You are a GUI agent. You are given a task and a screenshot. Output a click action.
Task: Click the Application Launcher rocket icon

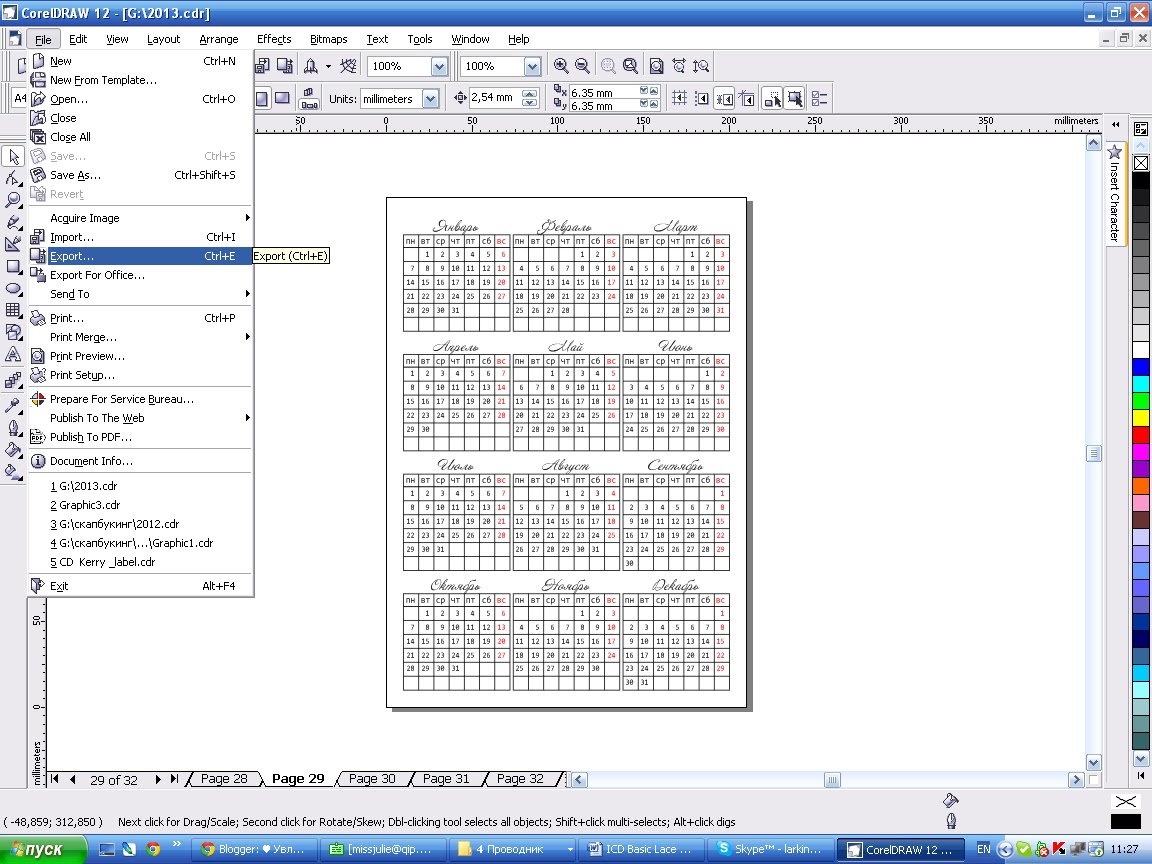click(x=311, y=66)
